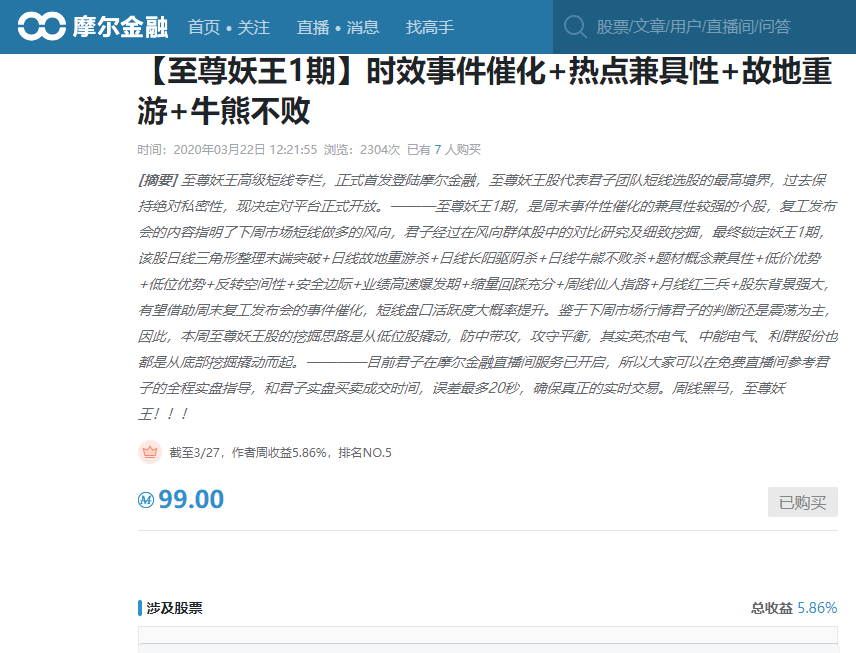This screenshot has width=856, height=653.
Task: Open the 直播 navigation item
Action: [313, 27]
